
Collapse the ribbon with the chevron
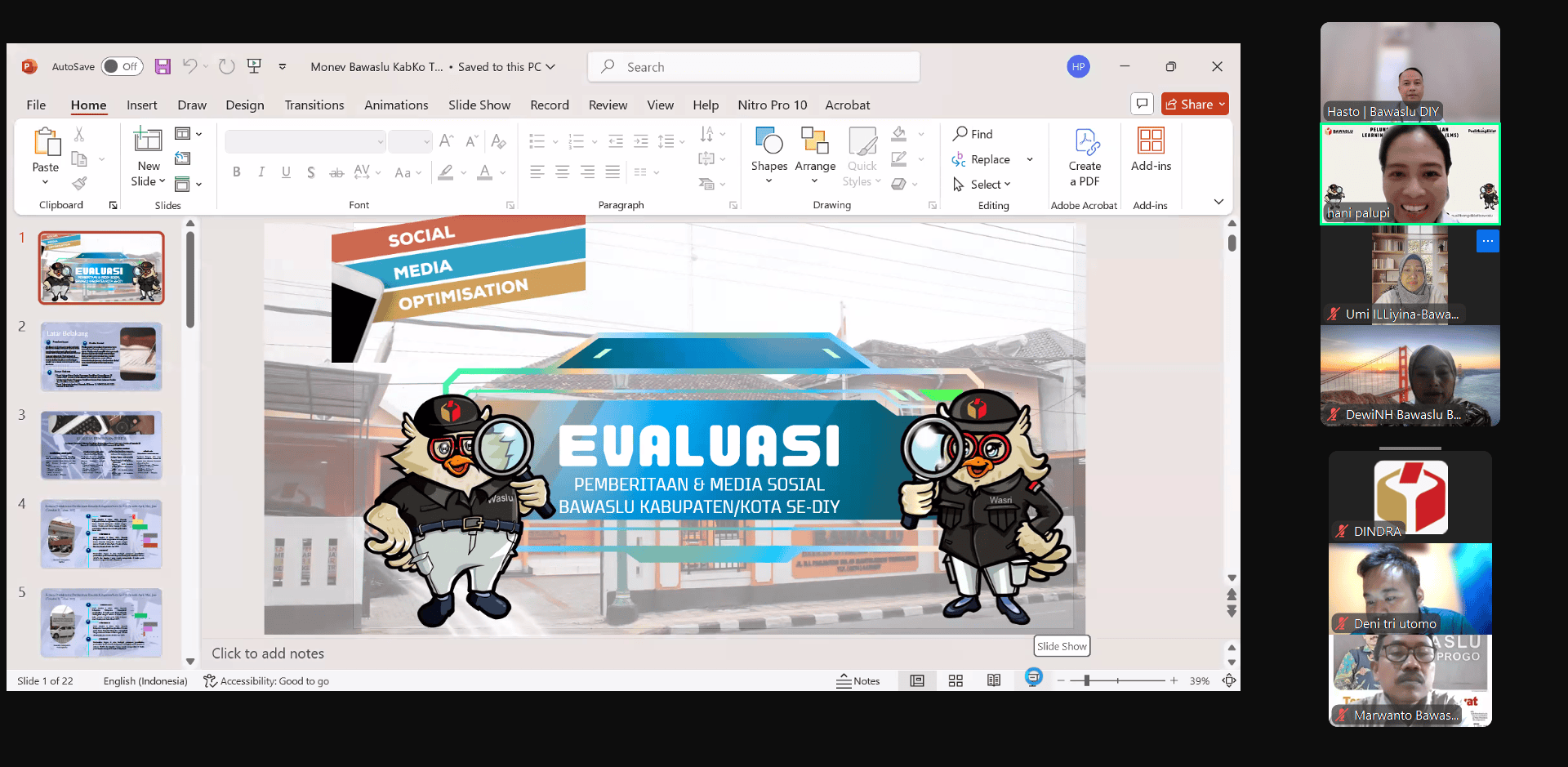tap(1218, 202)
